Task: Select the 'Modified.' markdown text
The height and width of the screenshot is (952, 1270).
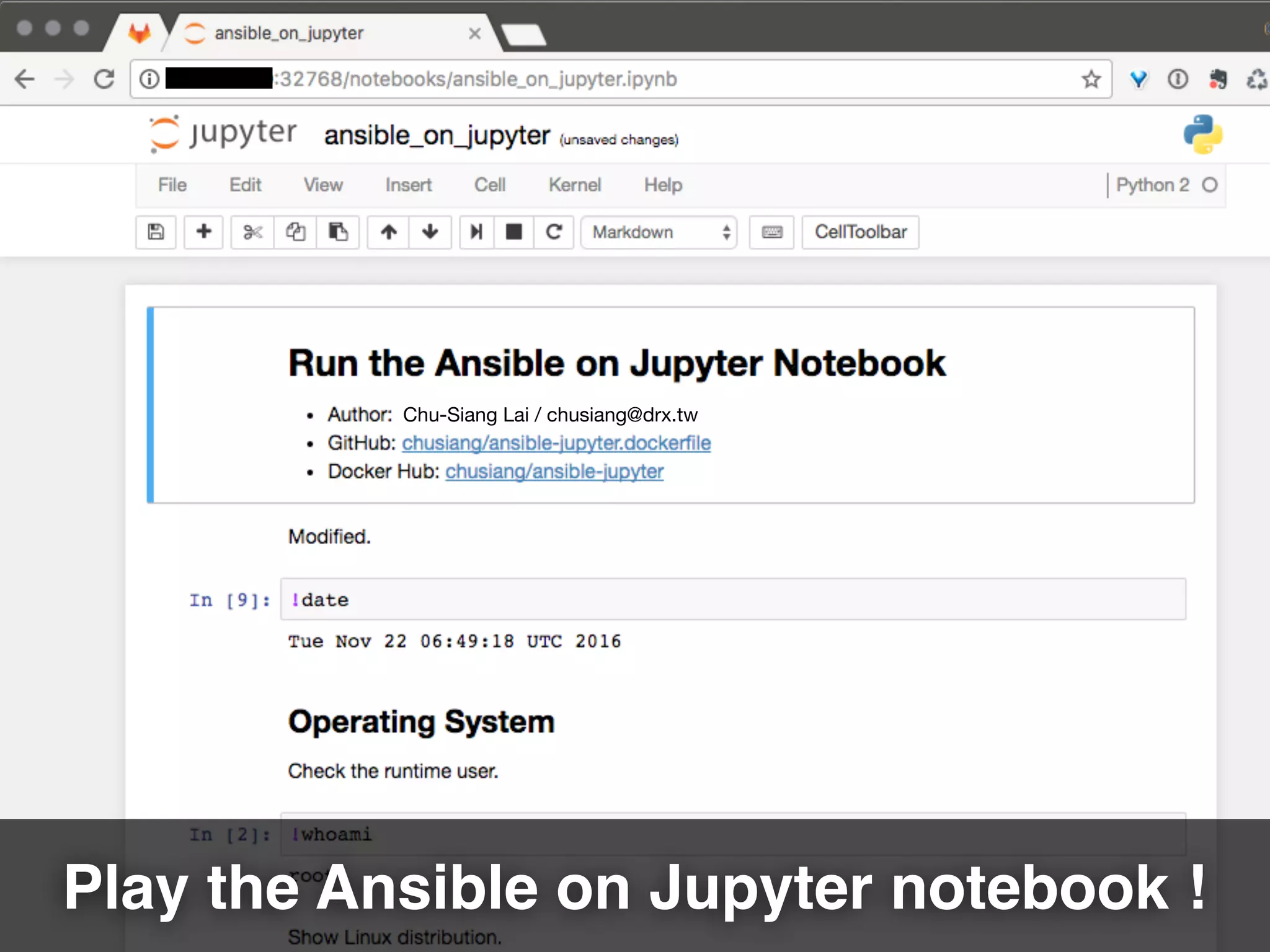Action: pos(329,537)
